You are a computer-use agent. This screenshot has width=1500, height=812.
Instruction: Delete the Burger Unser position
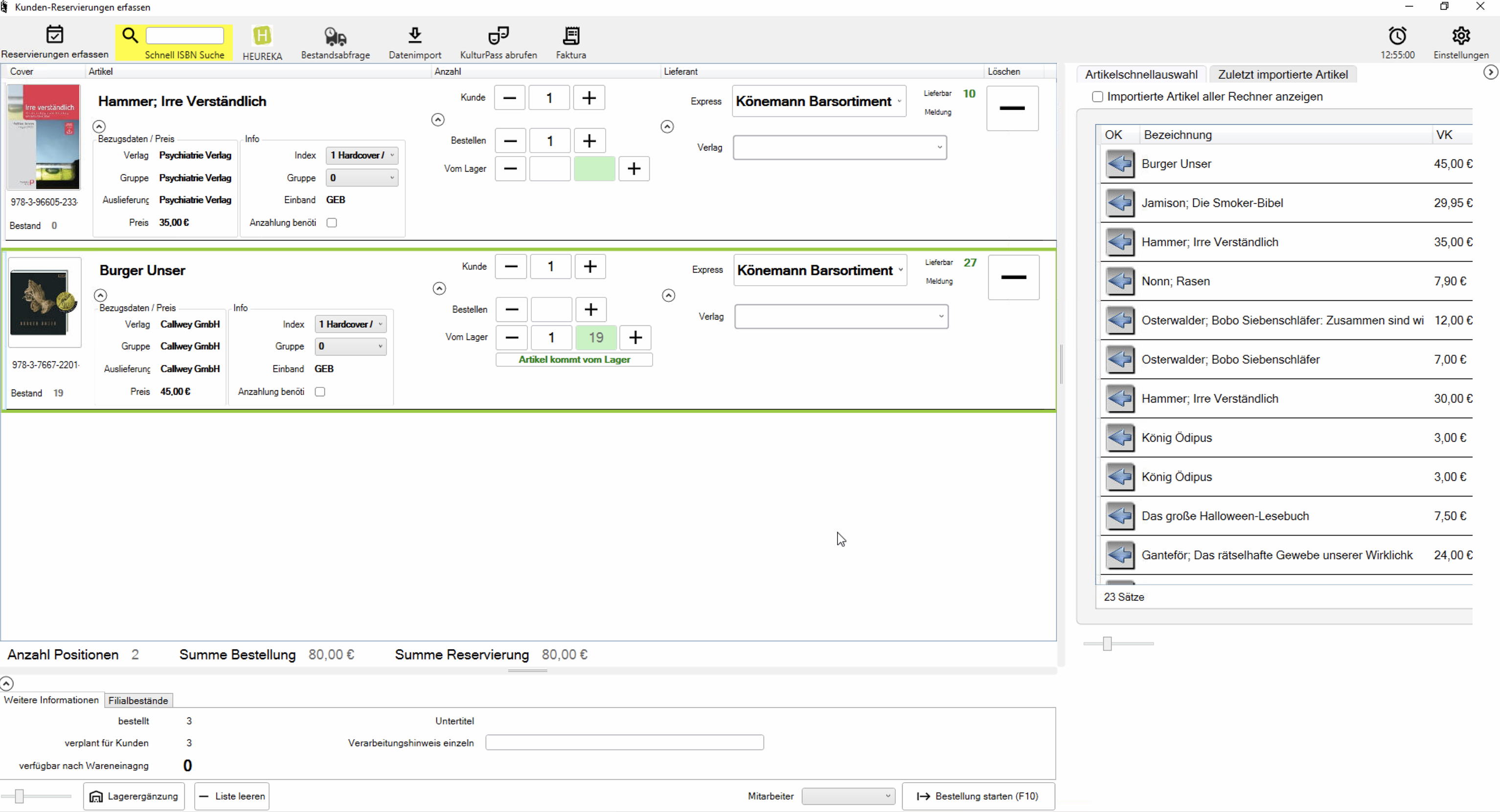1013,277
